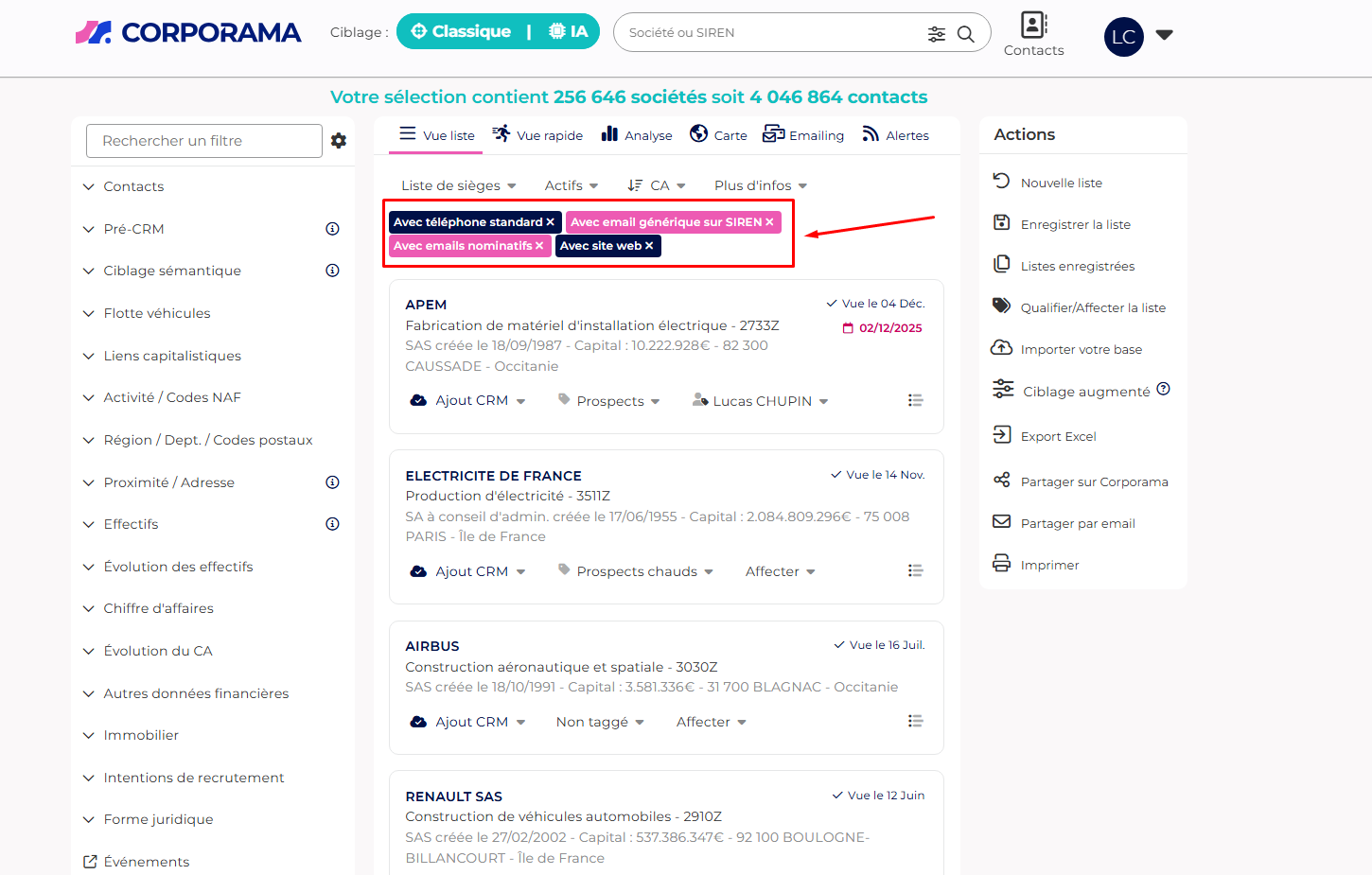Click the Export Excel icon

pos(1001,435)
